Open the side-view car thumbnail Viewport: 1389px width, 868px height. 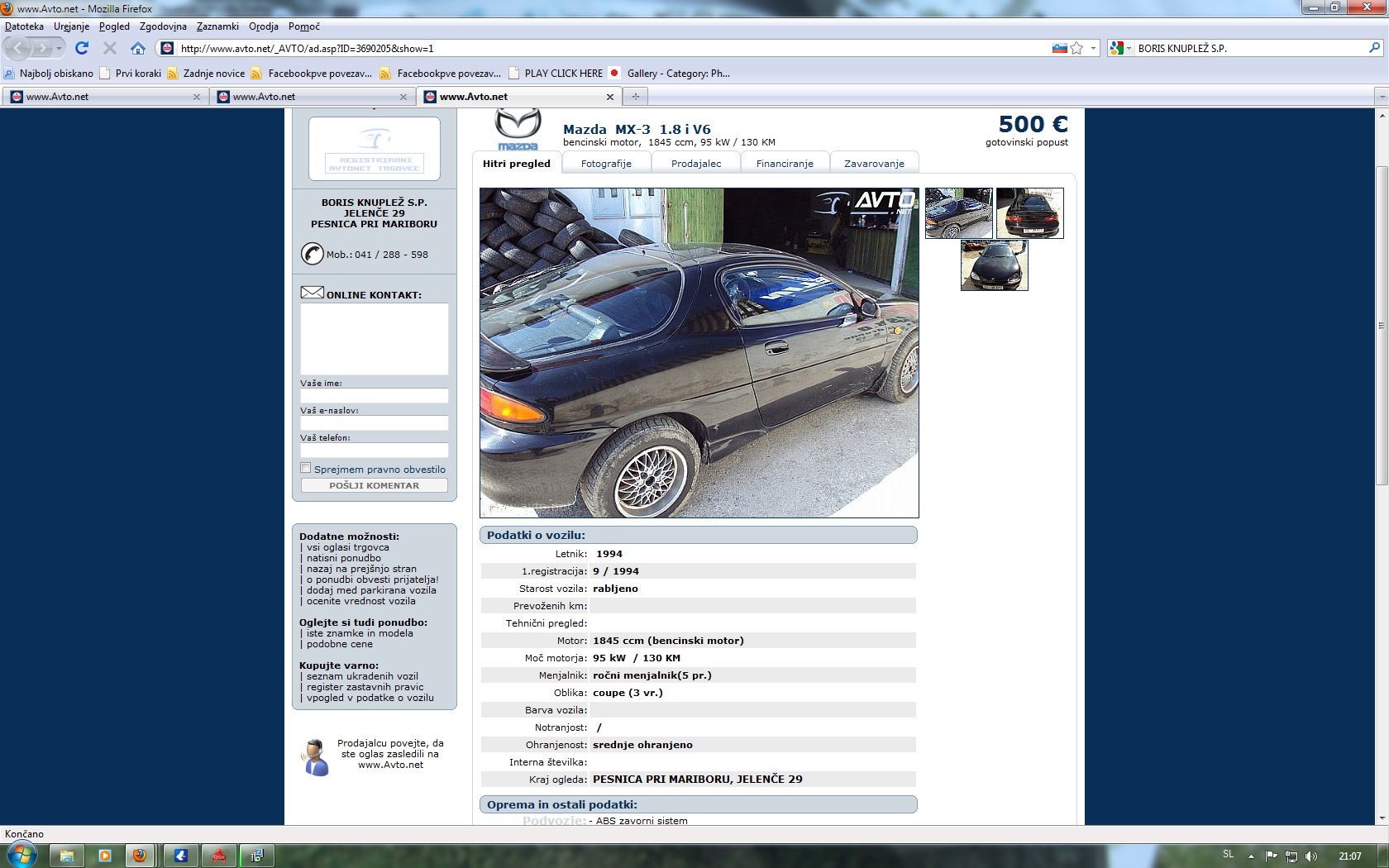[x=959, y=213]
